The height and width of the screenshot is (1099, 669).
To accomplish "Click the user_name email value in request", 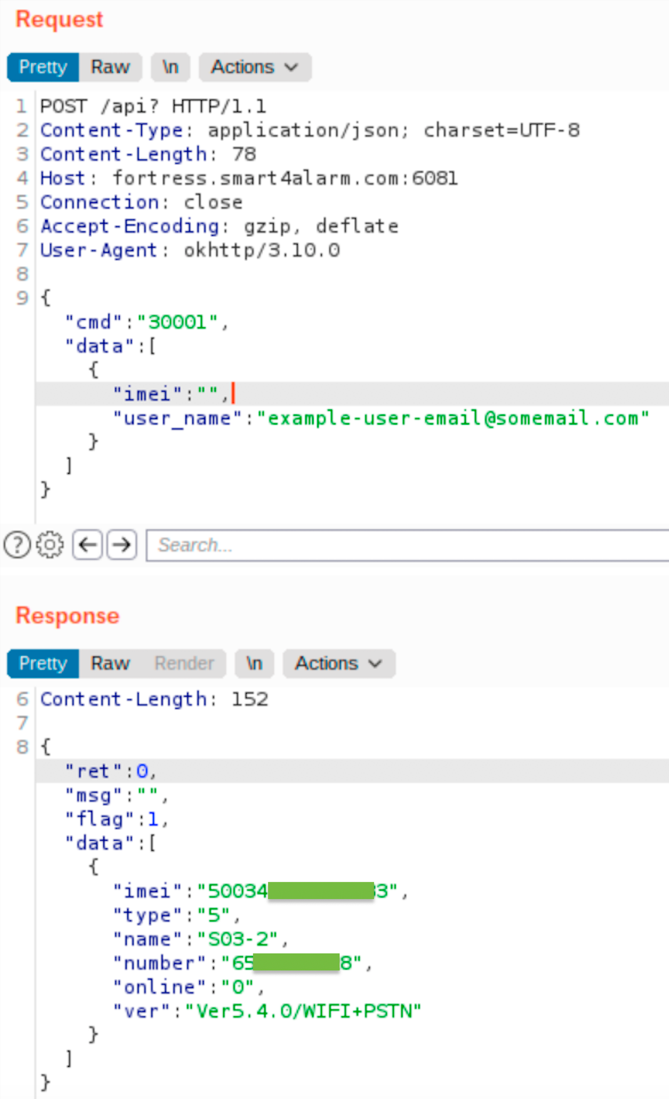I will point(454,418).
